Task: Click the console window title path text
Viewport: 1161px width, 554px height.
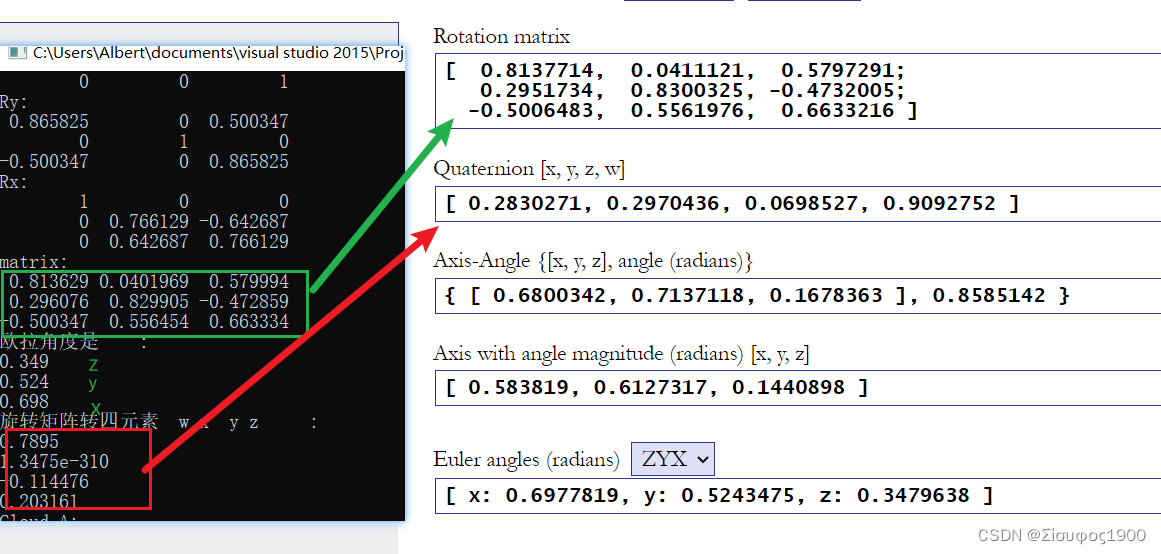Action: click(217, 53)
